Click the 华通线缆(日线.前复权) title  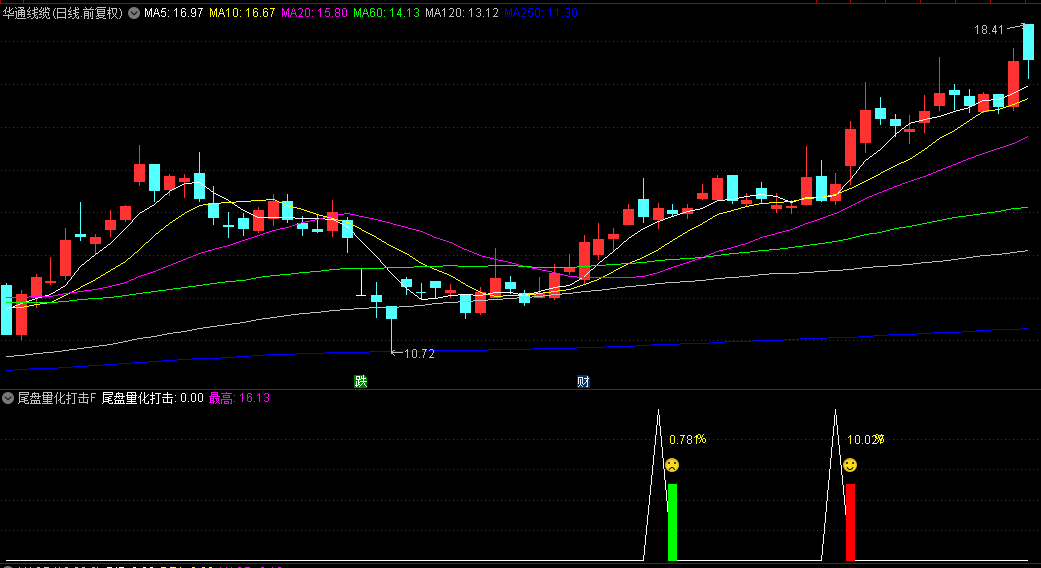pyautogui.click(x=63, y=13)
